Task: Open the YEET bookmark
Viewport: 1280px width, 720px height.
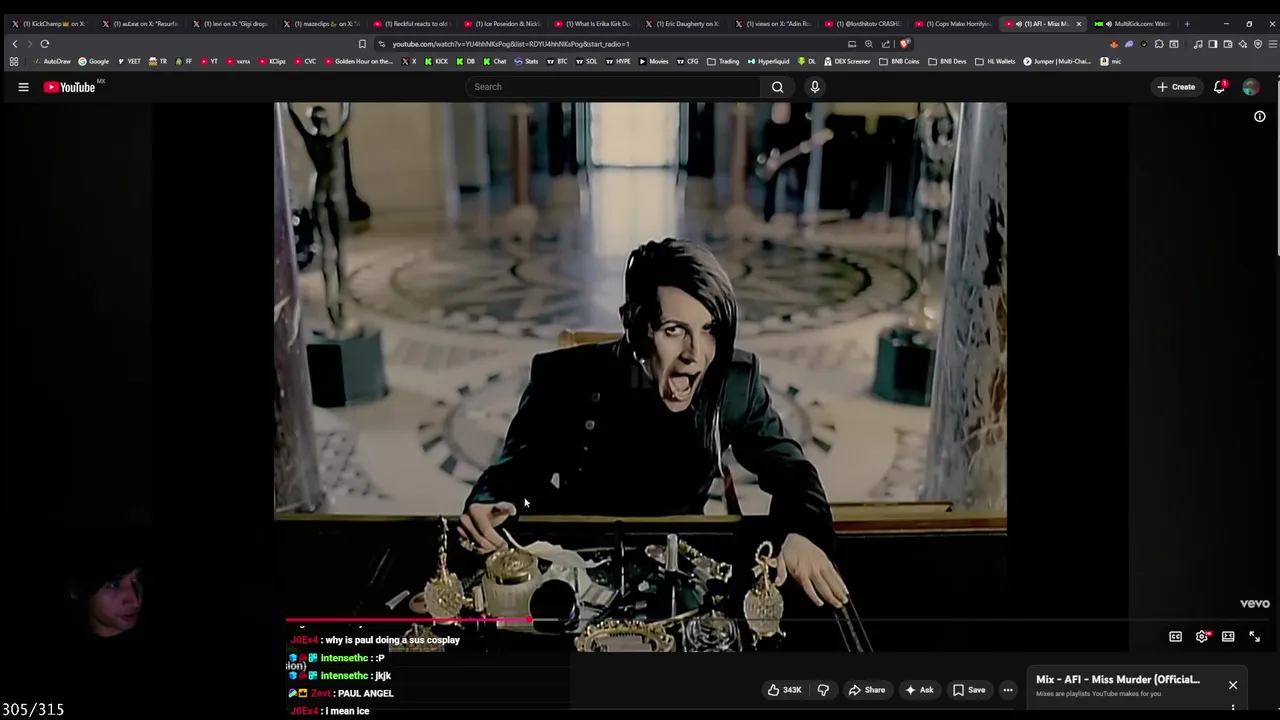Action: [x=129, y=62]
